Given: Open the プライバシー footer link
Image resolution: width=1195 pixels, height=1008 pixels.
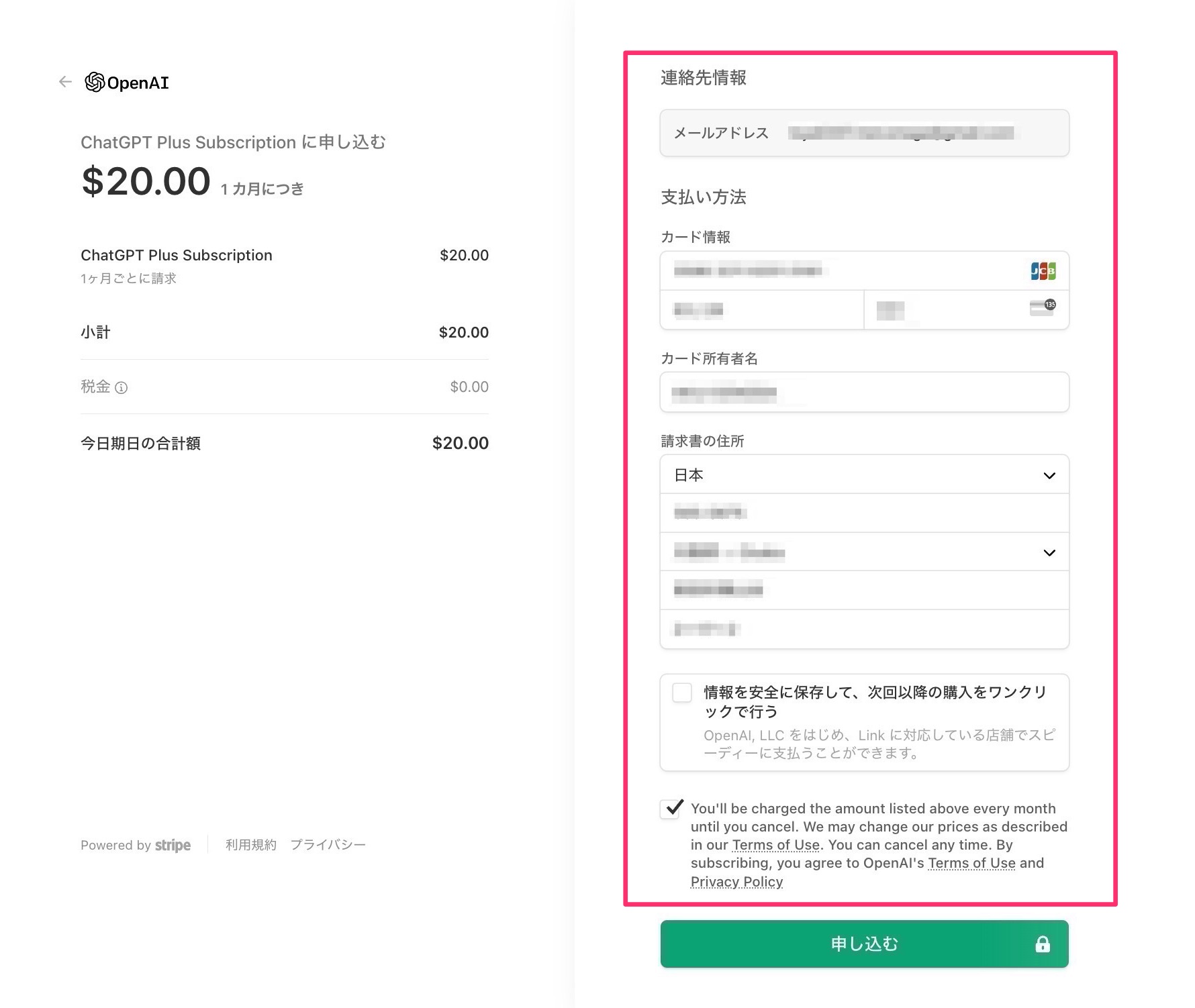Looking at the screenshot, I should coord(328,845).
